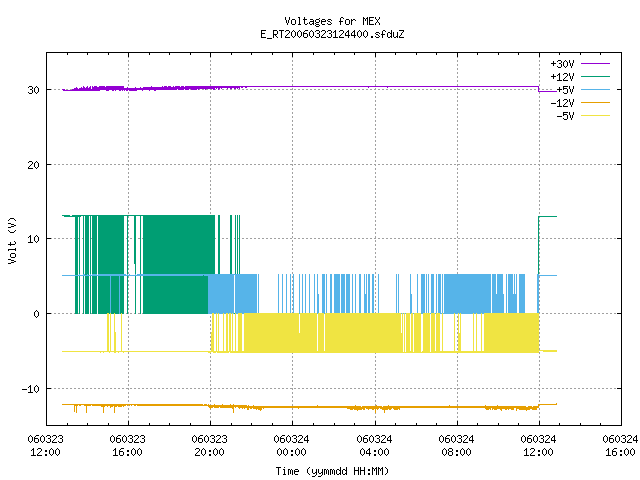640x480 pixels.
Task: Click the 060324 12:00 time tick label
Action: click(x=538, y=445)
